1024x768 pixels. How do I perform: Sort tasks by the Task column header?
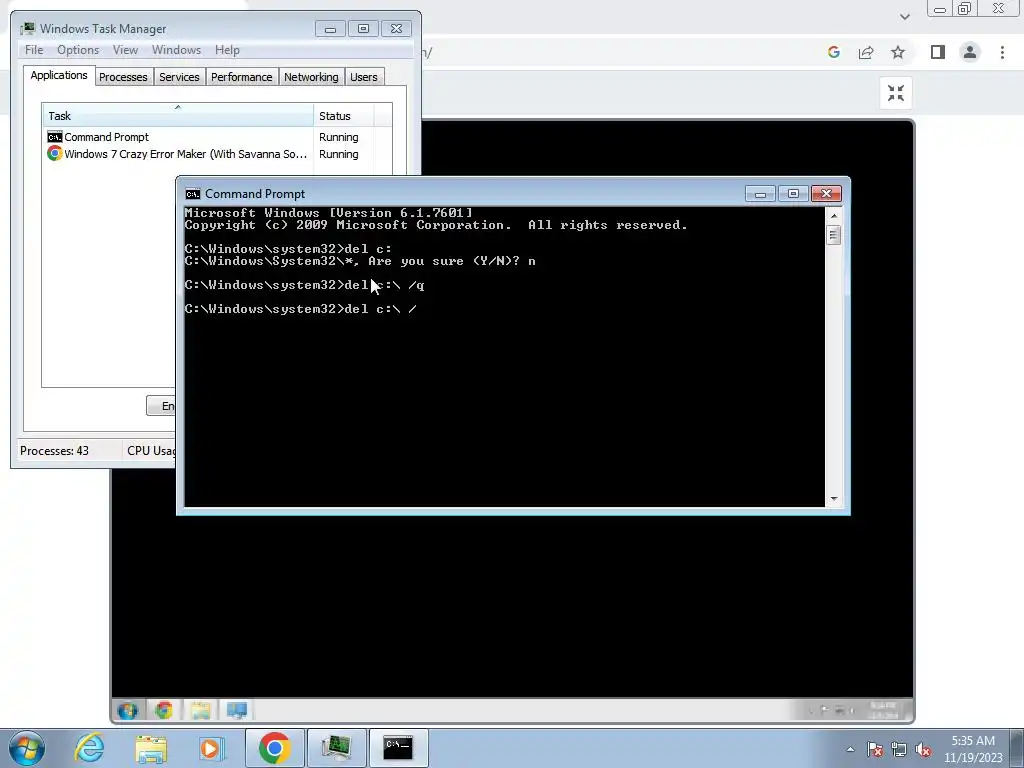(x=177, y=116)
